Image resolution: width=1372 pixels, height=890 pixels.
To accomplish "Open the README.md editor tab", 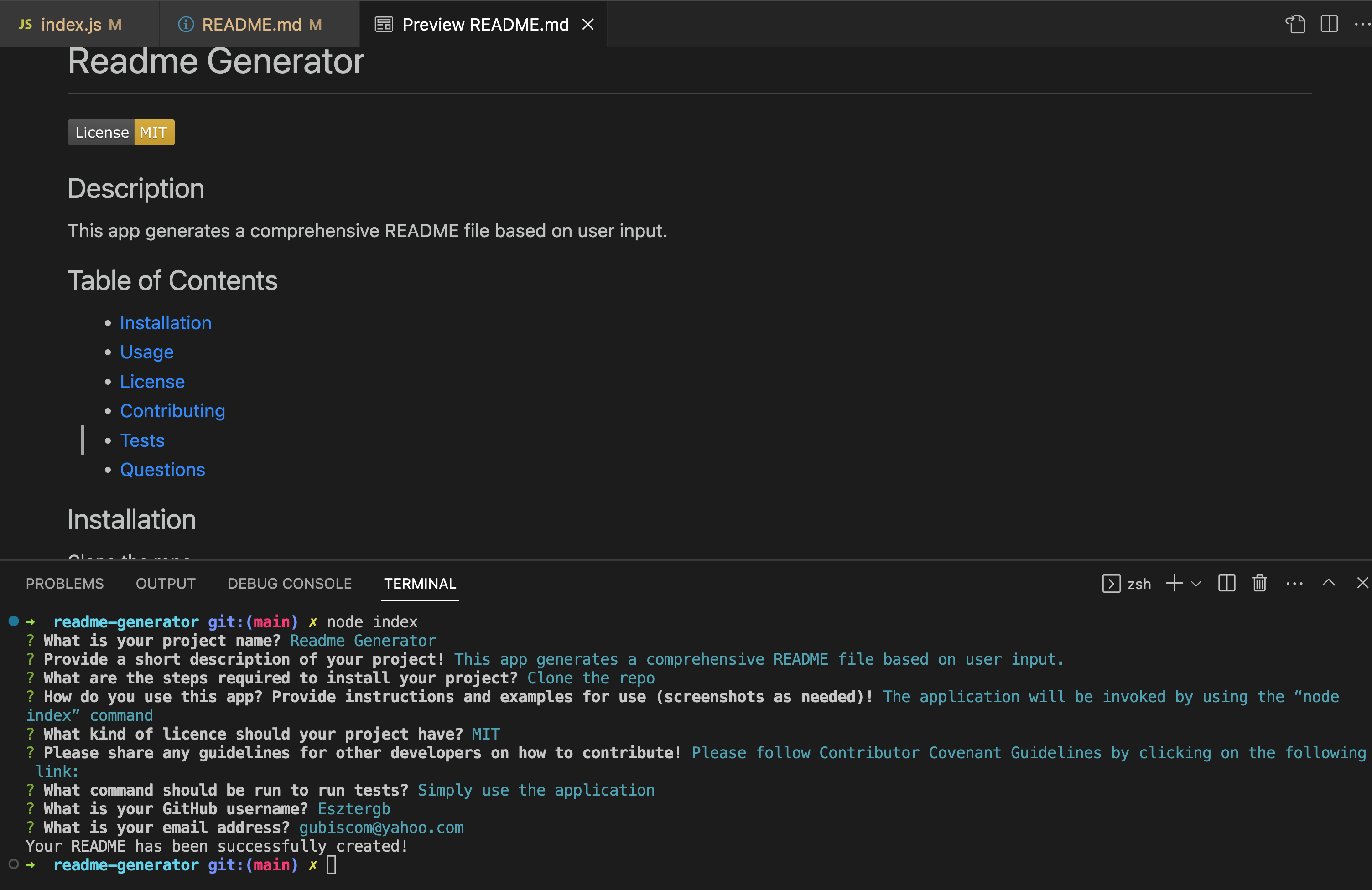I will [x=251, y=24].
